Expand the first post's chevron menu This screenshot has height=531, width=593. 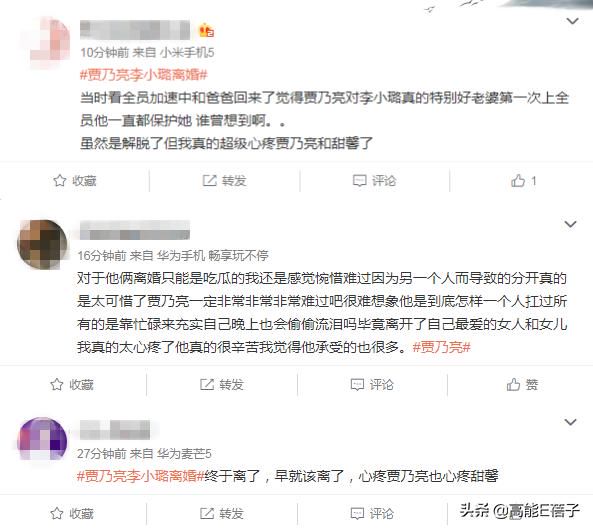pos(573,21)
